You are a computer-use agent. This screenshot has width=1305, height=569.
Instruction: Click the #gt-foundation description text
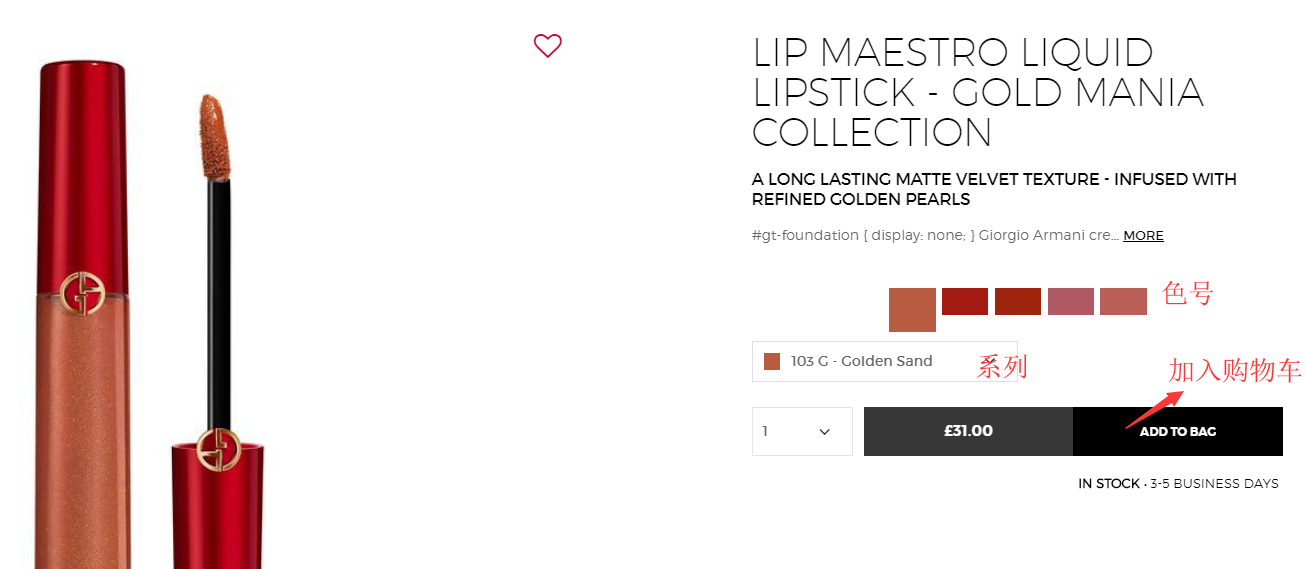click(935, 236)
